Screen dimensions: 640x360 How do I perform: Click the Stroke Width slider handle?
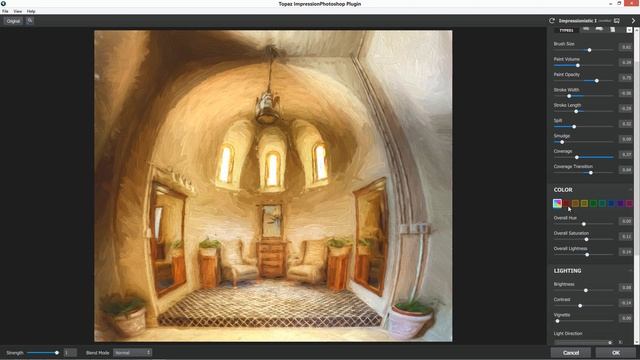pos(569,96)
